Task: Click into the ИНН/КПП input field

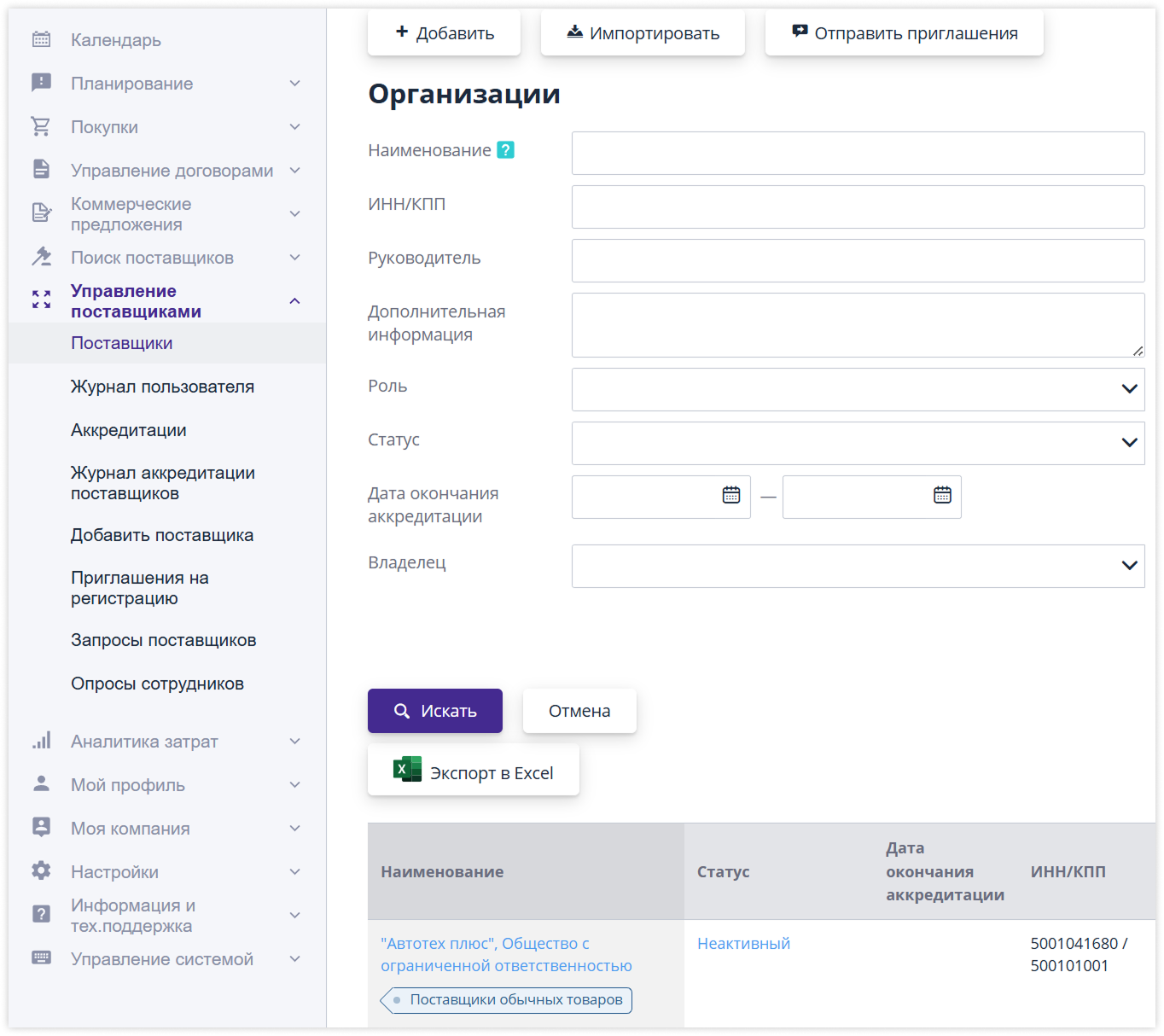Action: [857, 207]
